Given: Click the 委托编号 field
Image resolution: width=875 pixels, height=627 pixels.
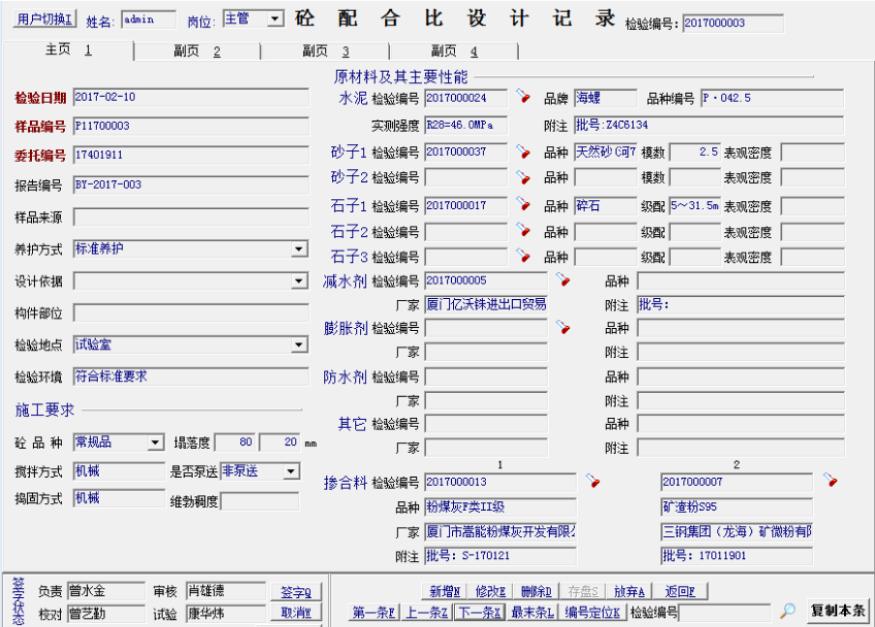Looking at the screenshot, I should (191, 155).
